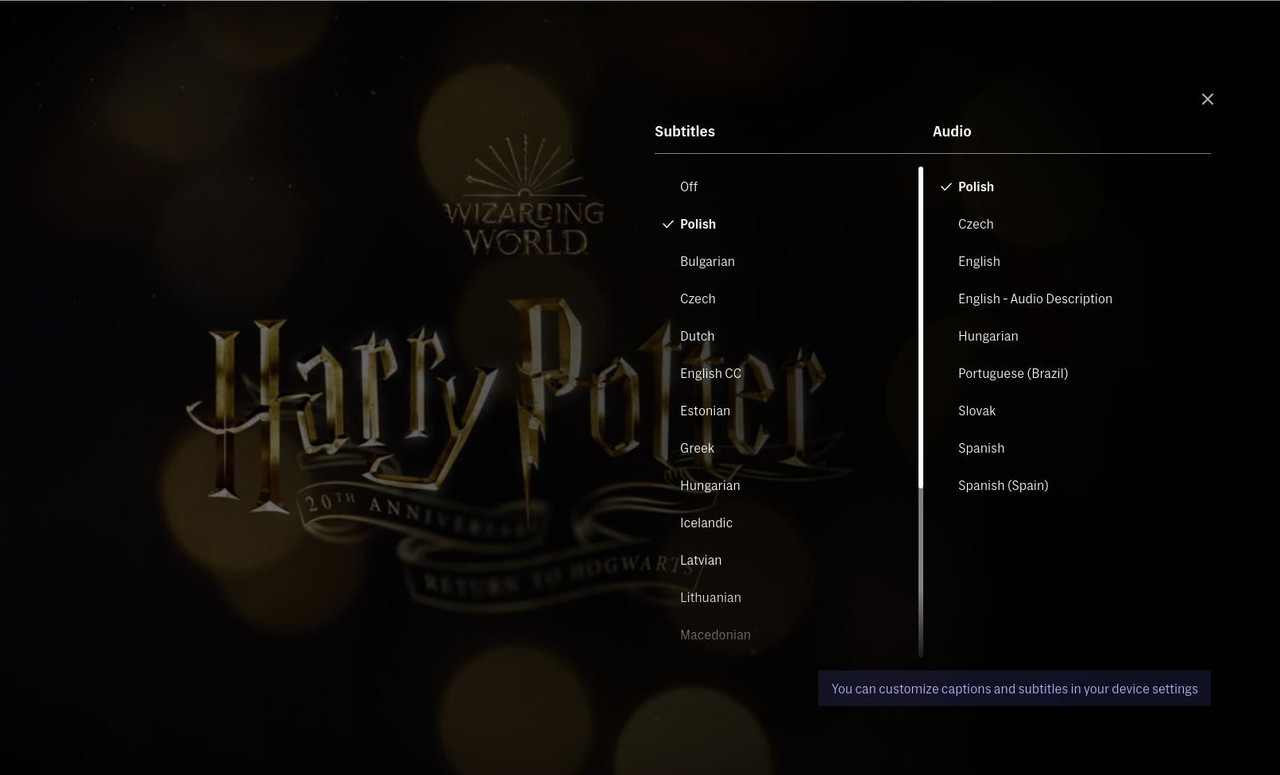Close the subtitles and audio panel

1207,99
